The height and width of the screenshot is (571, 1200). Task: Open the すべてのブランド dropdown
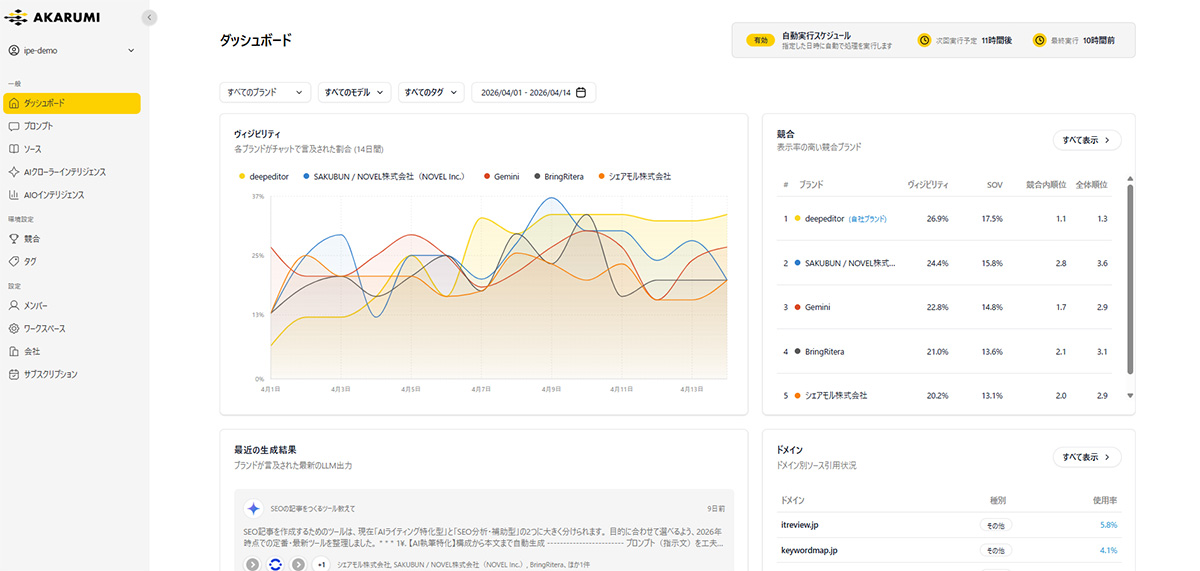[265, 92]
